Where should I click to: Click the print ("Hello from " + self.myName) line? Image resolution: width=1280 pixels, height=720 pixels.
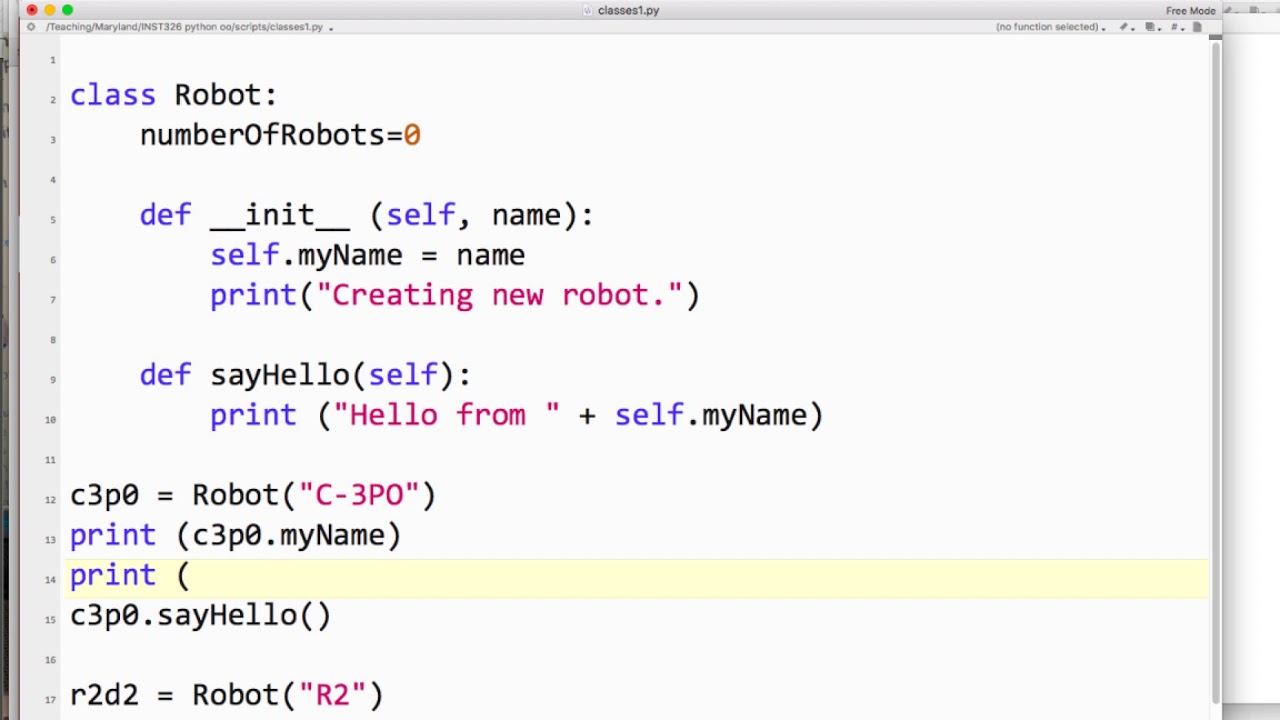pyautogui.click(x=516, y=415)
